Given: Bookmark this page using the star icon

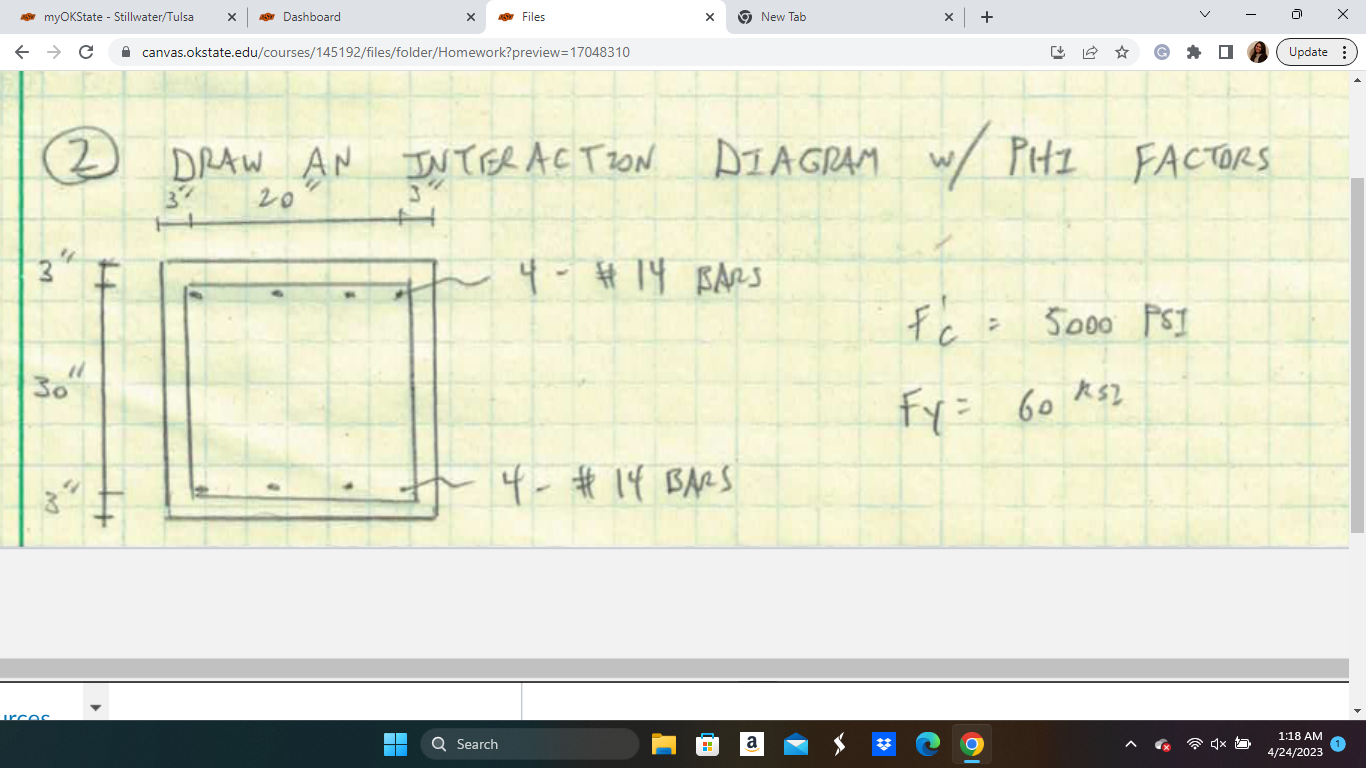Looking at the screenshot, I should click(1122, 52).
